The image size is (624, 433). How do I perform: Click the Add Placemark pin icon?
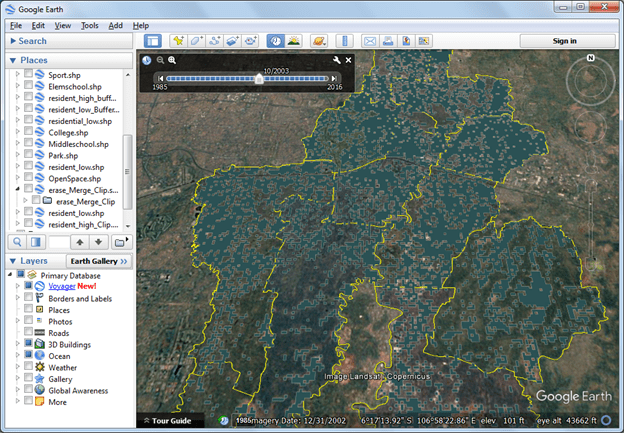tap(179, 41)
